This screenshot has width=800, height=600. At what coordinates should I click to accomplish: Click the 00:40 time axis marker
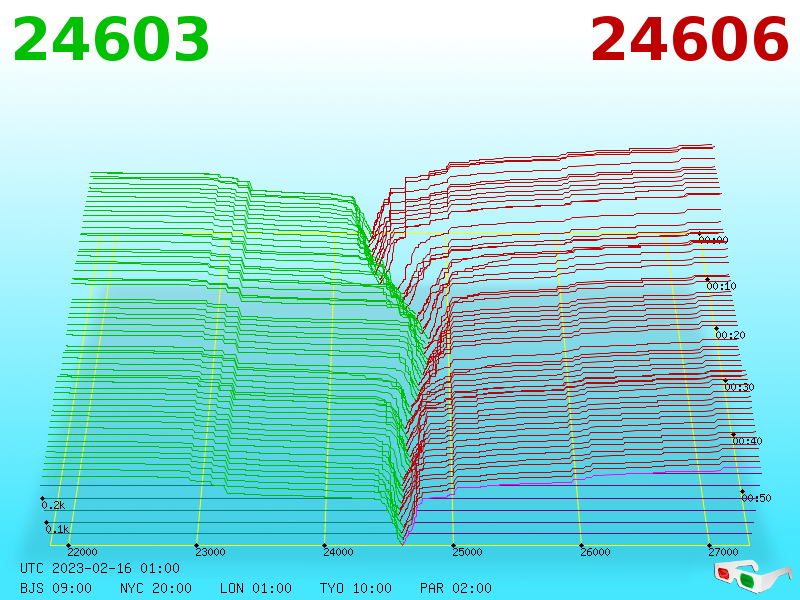pyautogui.click(x=747, y=441)
